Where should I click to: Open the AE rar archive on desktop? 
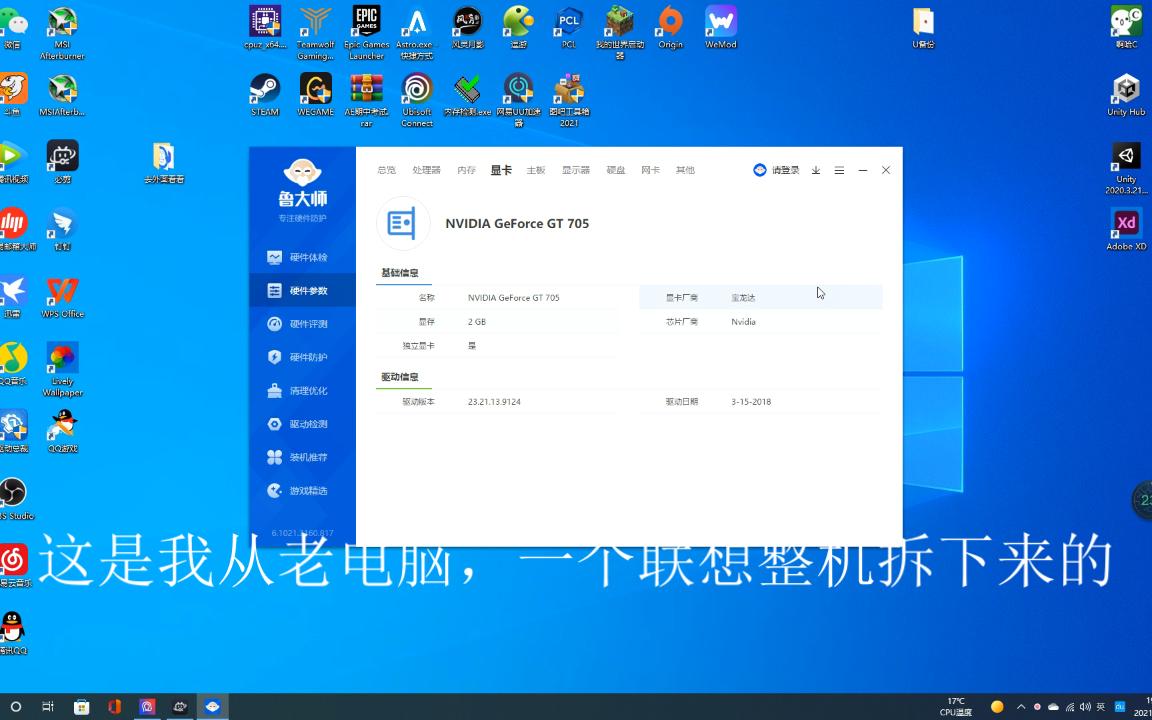pos(367,100)
